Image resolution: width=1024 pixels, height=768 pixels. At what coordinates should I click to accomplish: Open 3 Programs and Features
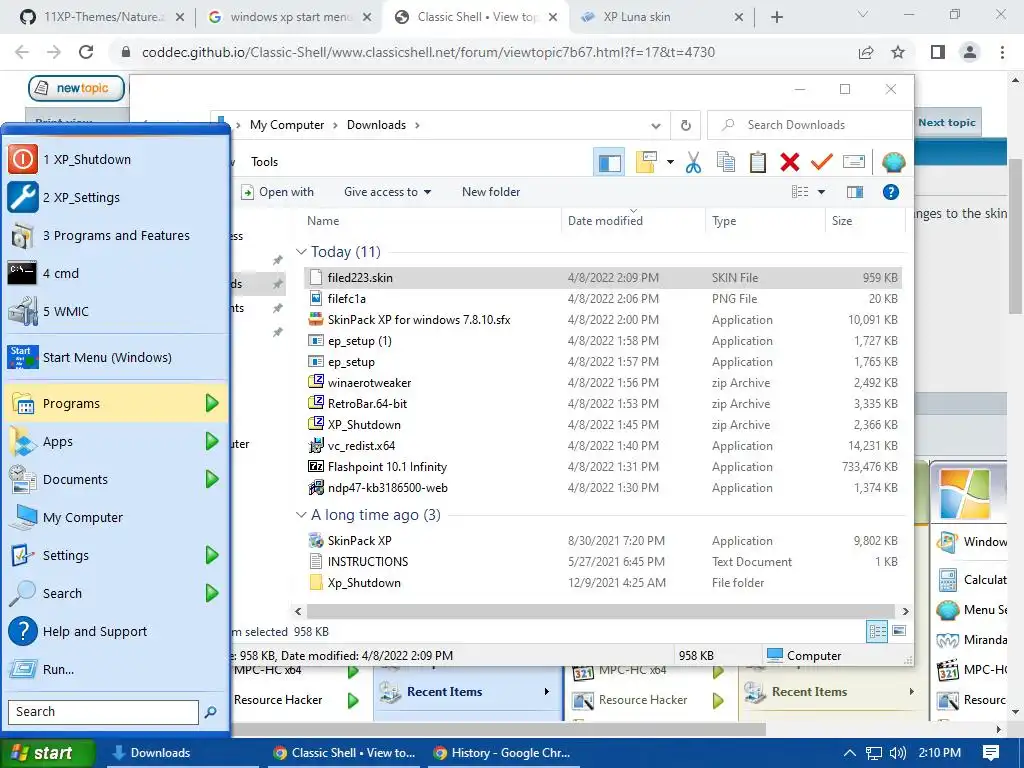(116, 235)
